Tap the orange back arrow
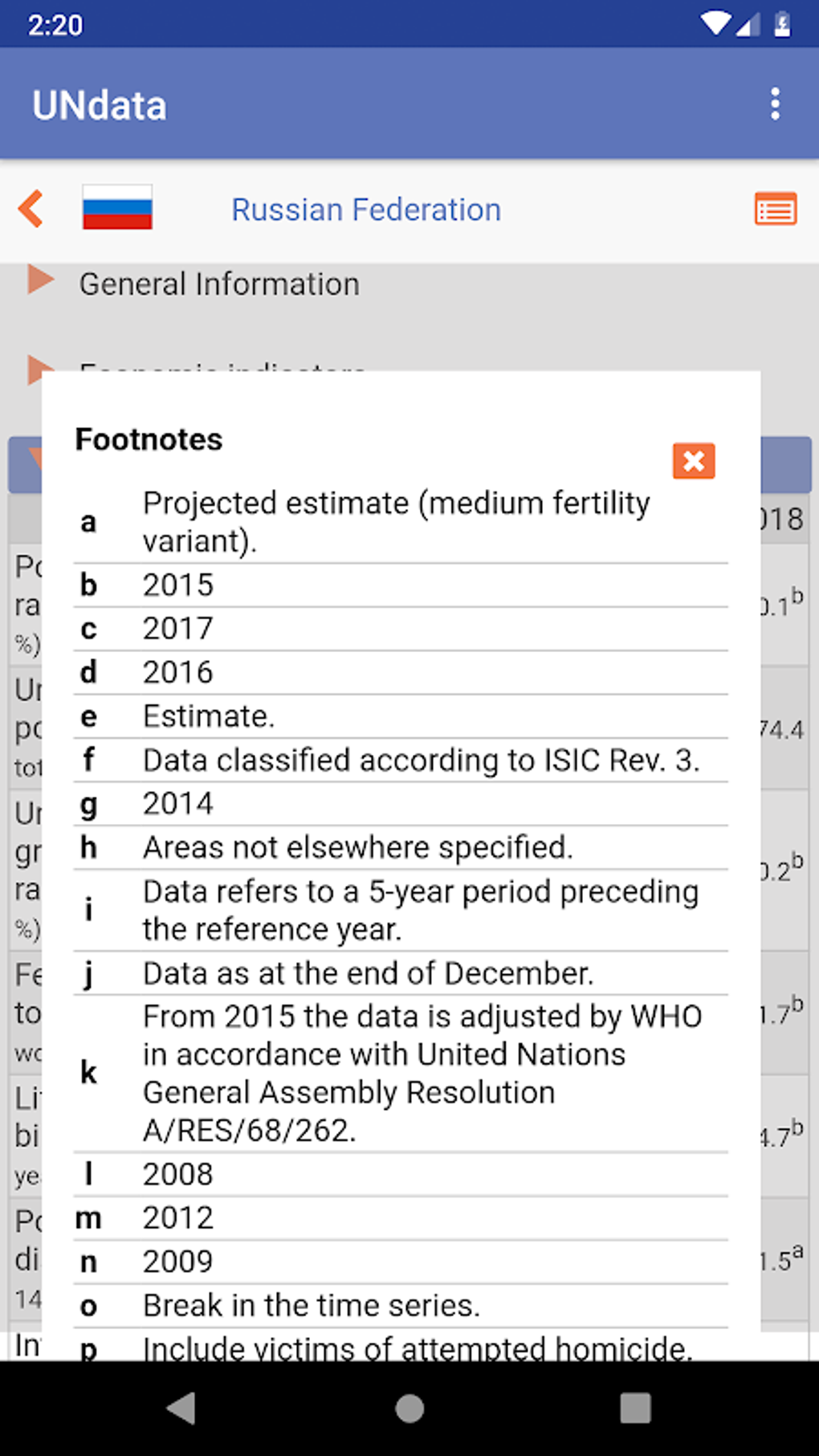The image size is (819, 1456). [x=31, y=209]
